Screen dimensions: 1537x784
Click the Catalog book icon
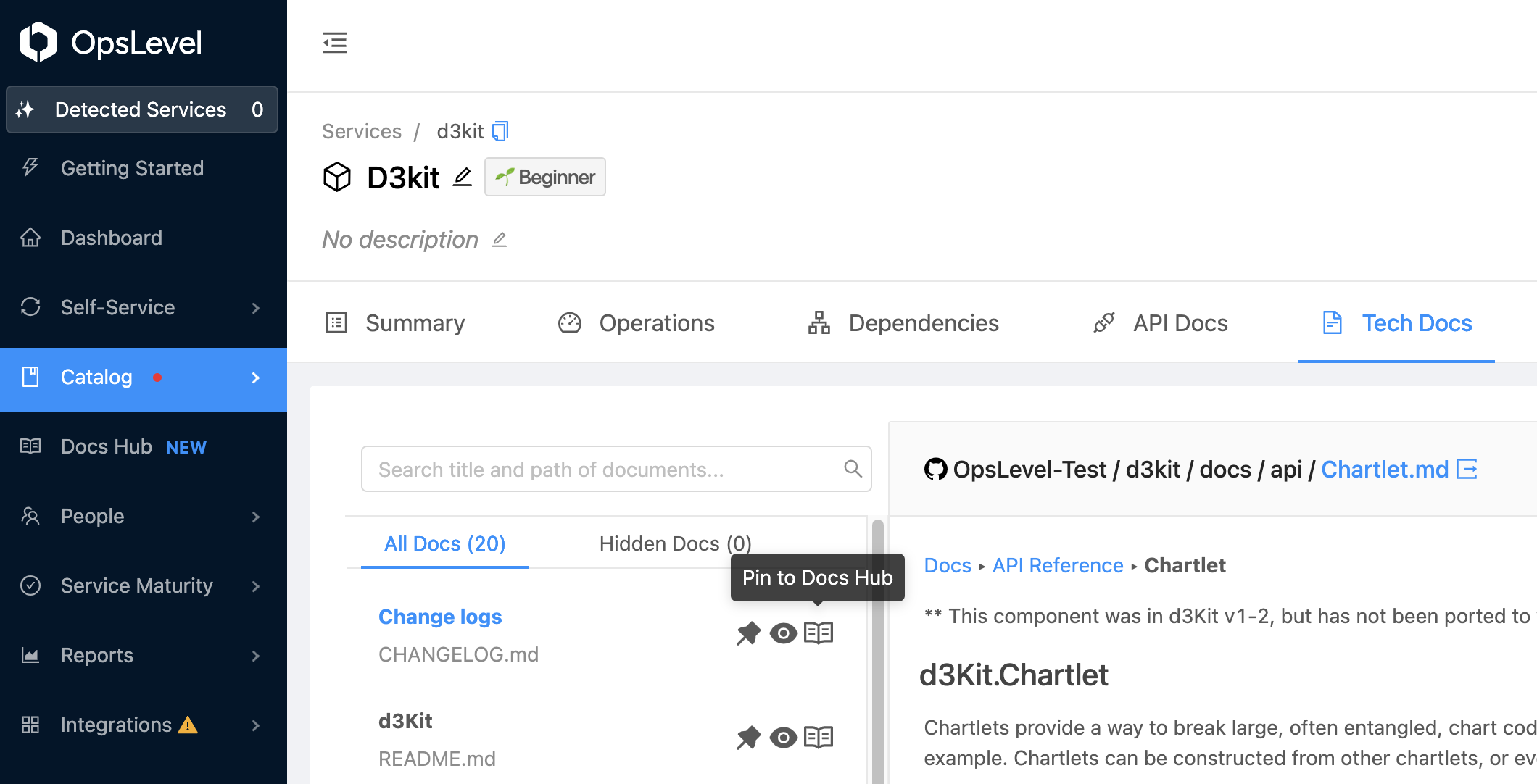(x=30, y=377)
